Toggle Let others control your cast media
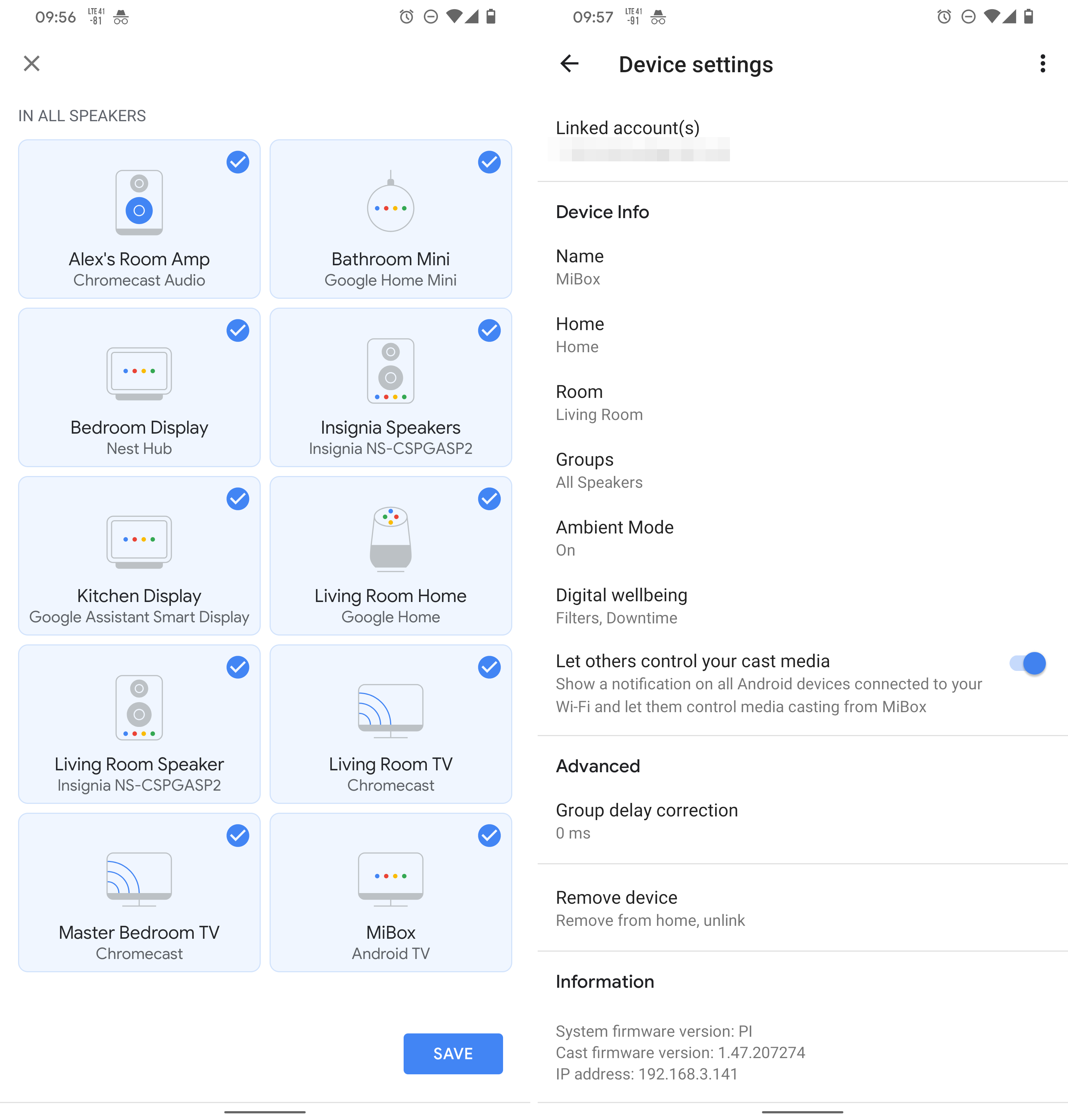Image resolution: width=1068 pixels, height=1120 pixels. tap(1027, 664)
